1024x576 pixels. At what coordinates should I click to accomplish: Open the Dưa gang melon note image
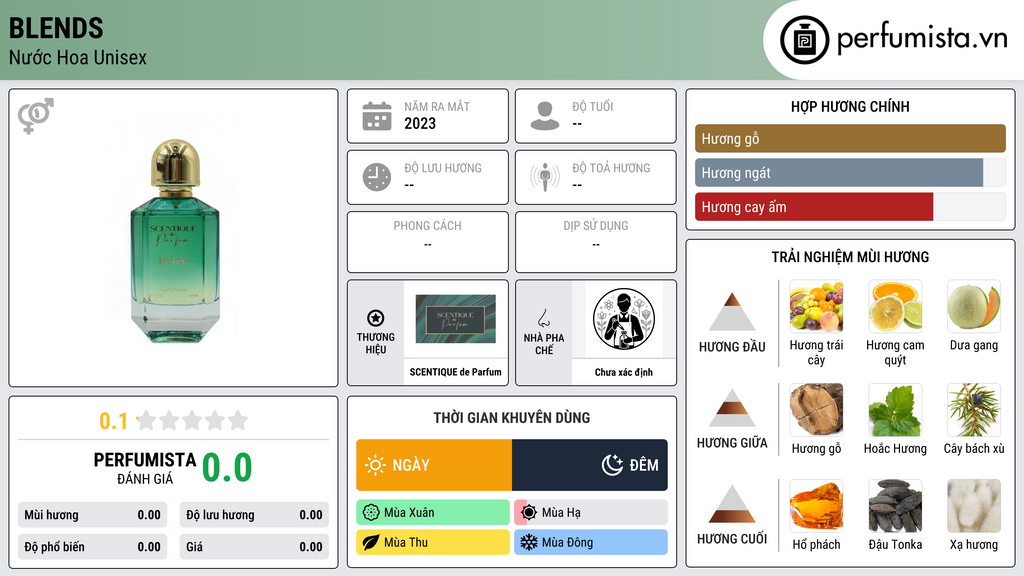974,307
